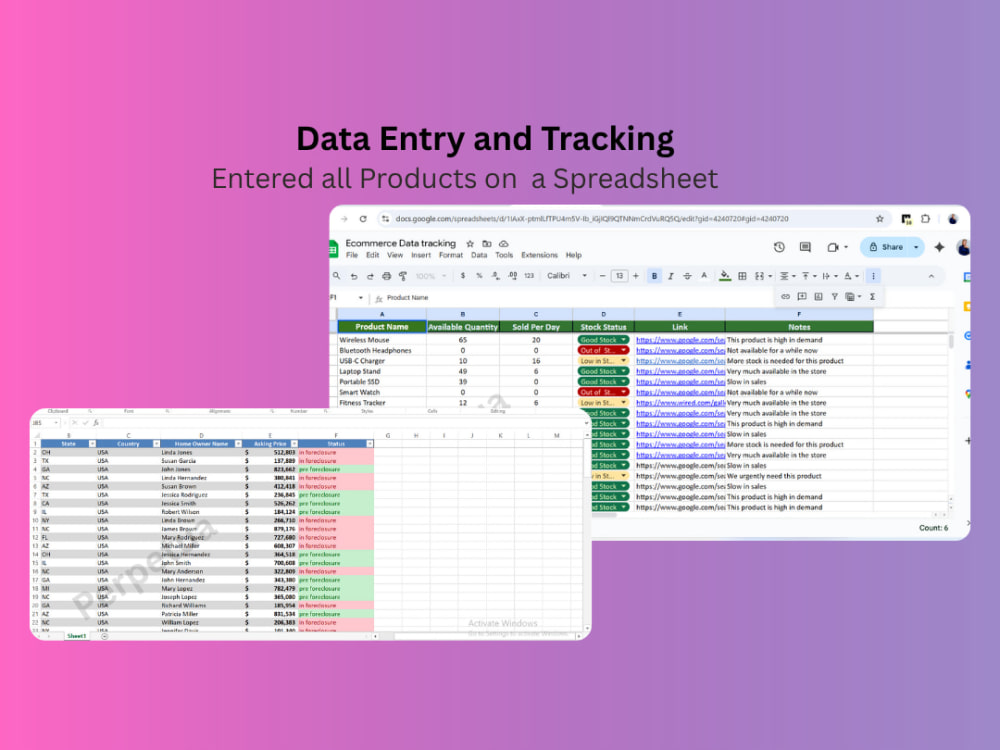Viewport: 1000px width, 750px height.
Task: Click the Search menus magnifier in Sheets toolbar
Action: tap(337, 276)
